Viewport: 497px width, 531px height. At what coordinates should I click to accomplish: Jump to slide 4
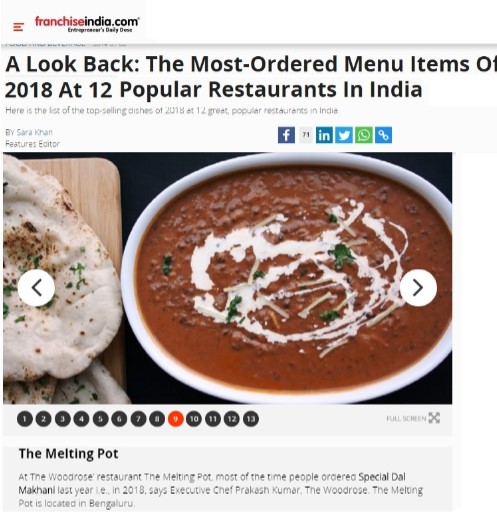pos(81,419)
